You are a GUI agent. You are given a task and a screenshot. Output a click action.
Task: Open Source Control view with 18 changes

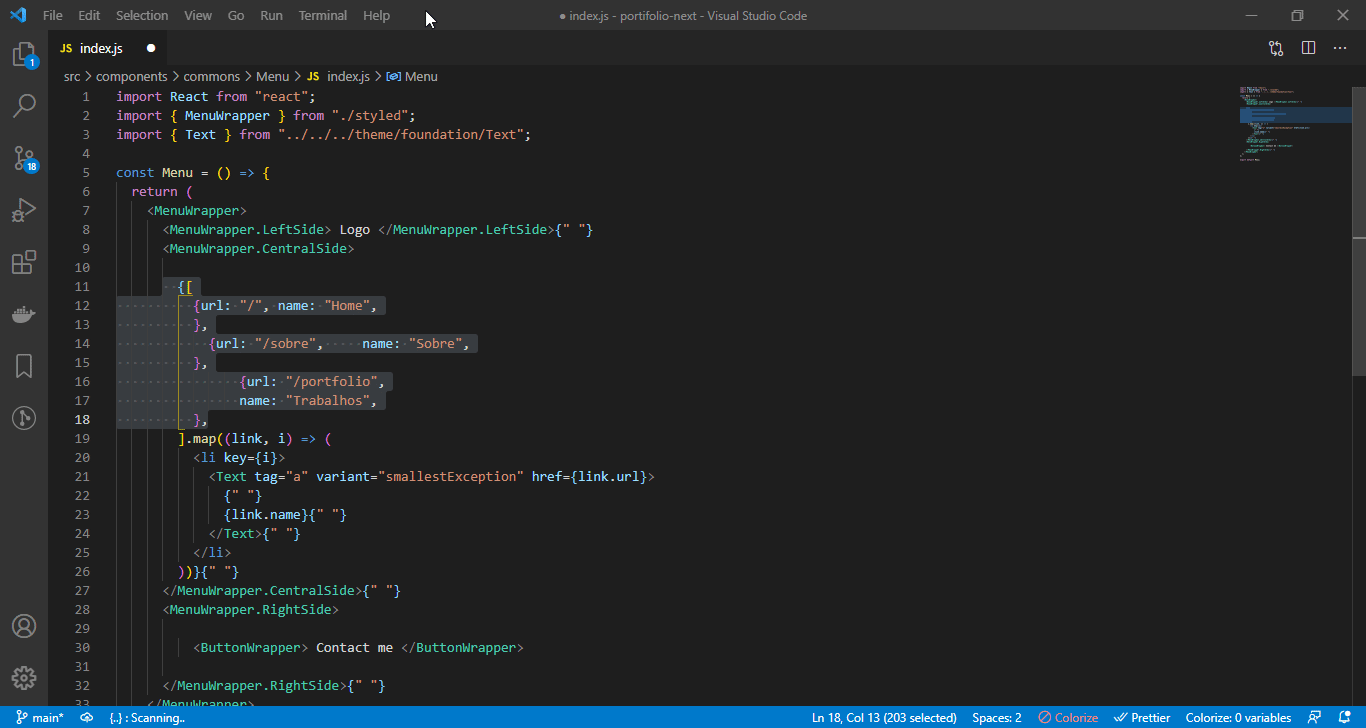click(x=24, y=158)
